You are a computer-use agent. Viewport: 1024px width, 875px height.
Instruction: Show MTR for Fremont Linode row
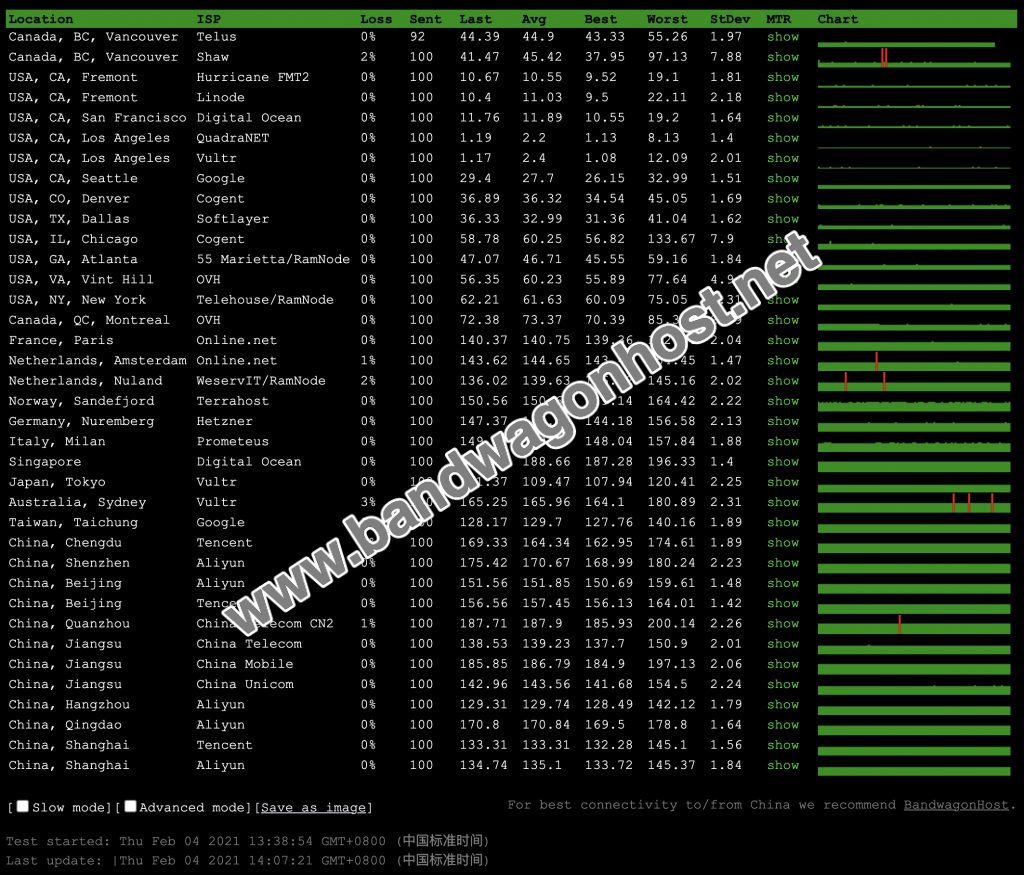tap(783, 98)
